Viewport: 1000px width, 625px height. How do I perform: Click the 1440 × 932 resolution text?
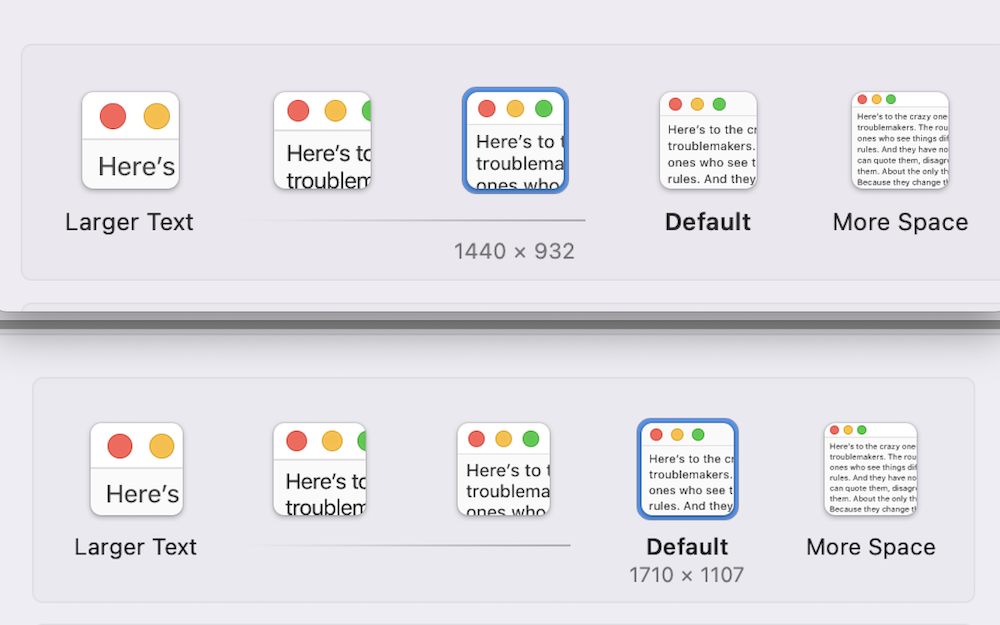tap(514, 251)
